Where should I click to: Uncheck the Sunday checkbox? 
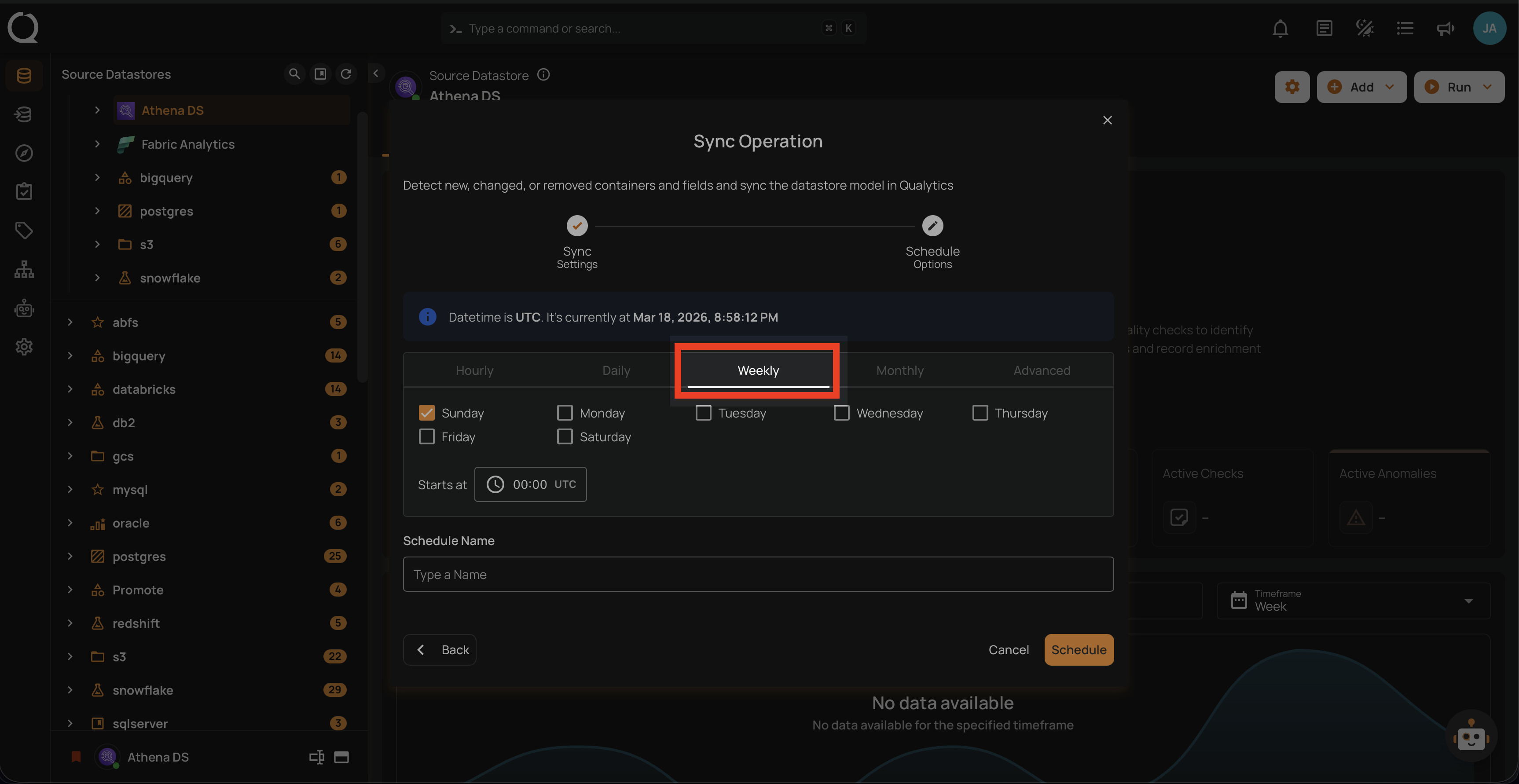tap(426, 413)
